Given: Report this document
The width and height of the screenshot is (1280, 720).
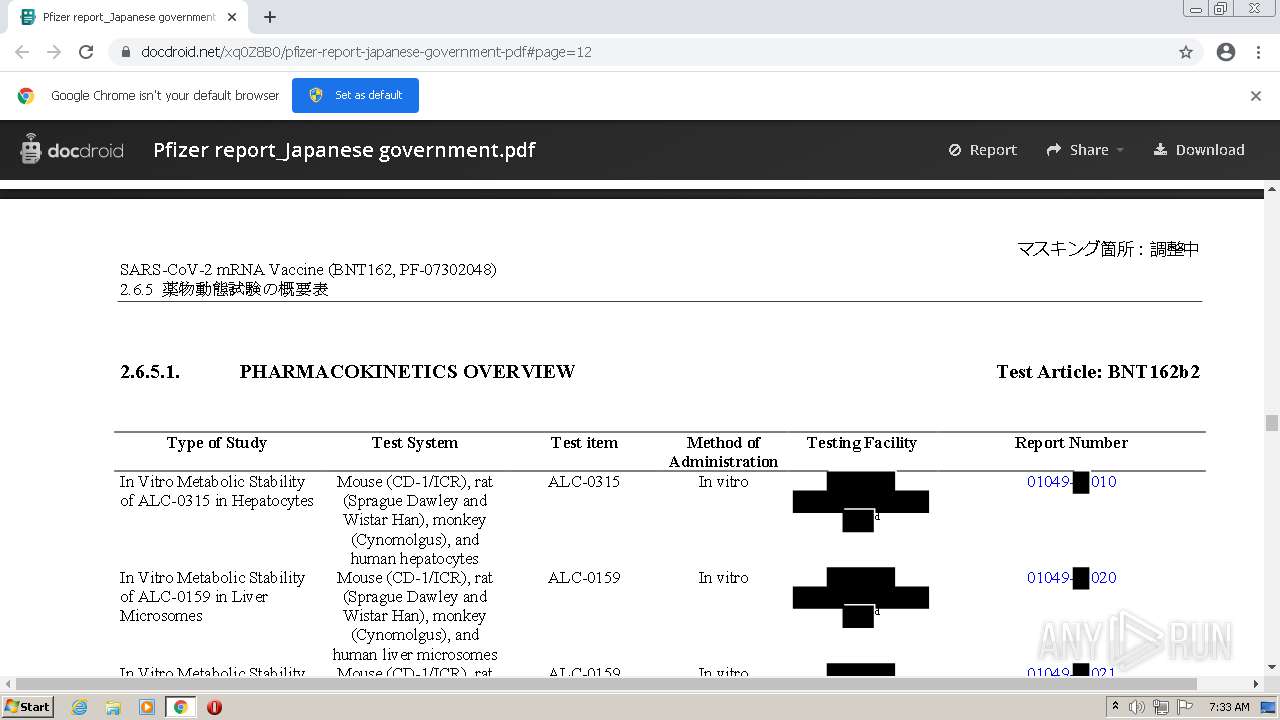Looking at the screenshot, I should (982, 150).
